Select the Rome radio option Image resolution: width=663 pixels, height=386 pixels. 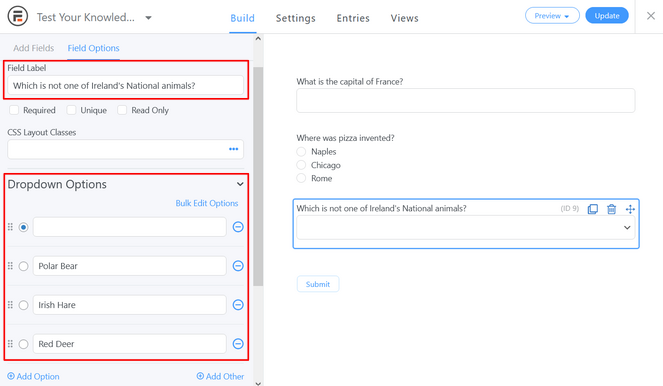point(301,178)
